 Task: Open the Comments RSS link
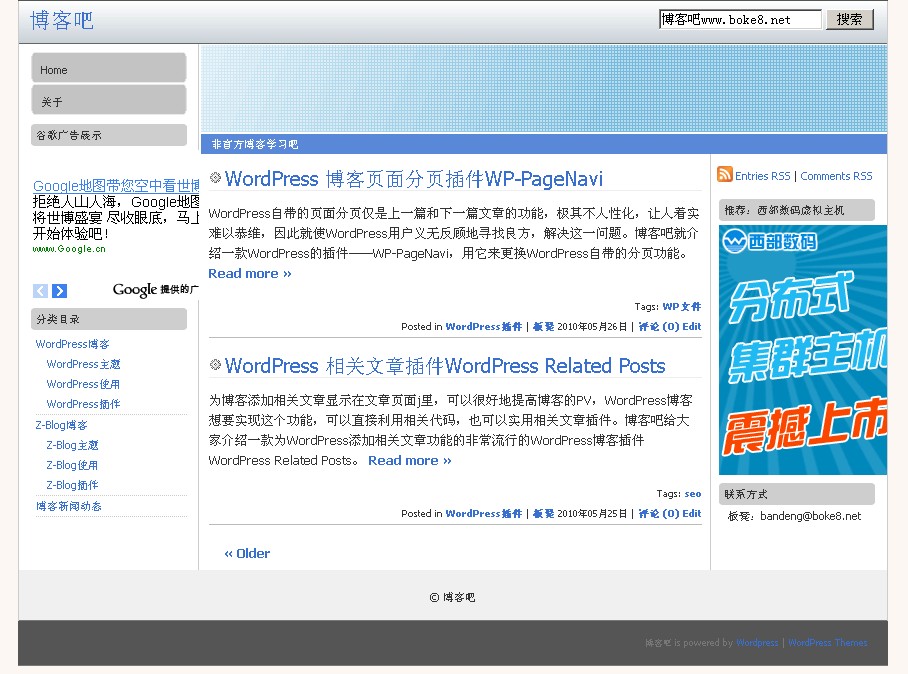[836, 176]
